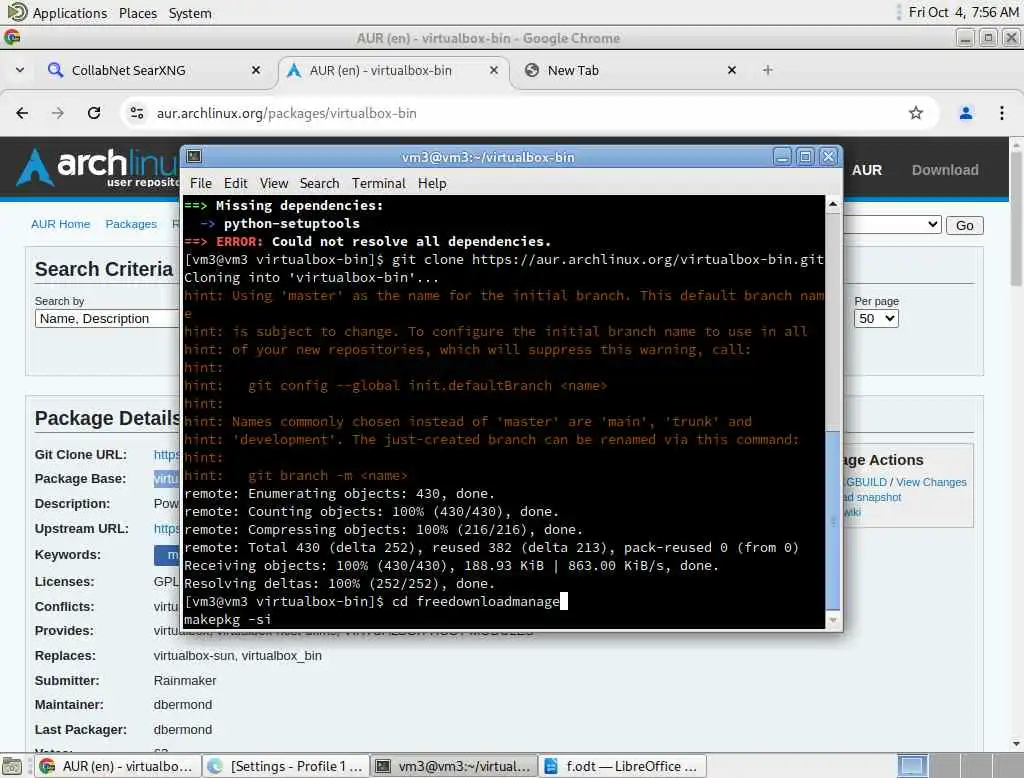Click the terminal window menu icon

tap(194, 157)
